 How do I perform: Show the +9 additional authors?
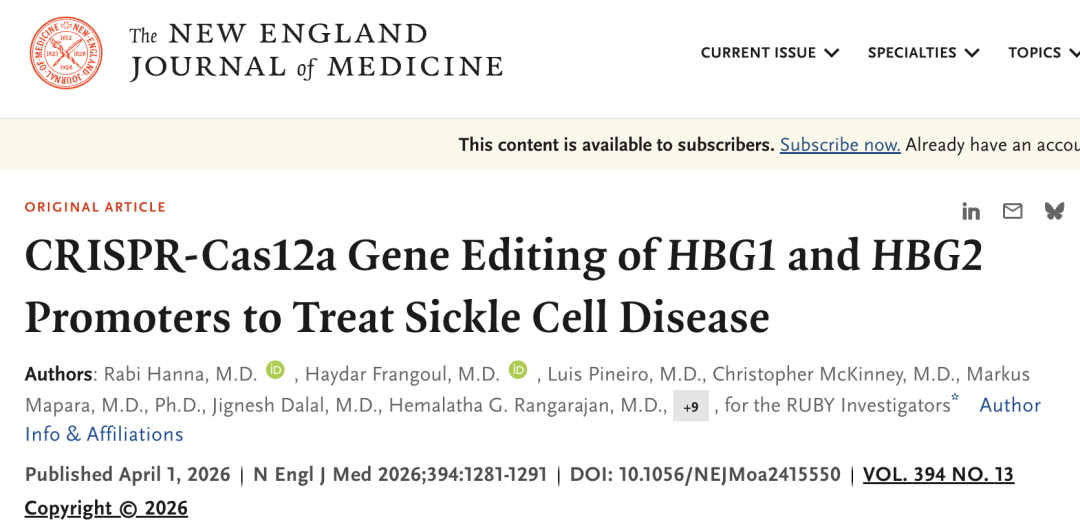[x=691, y=406]
